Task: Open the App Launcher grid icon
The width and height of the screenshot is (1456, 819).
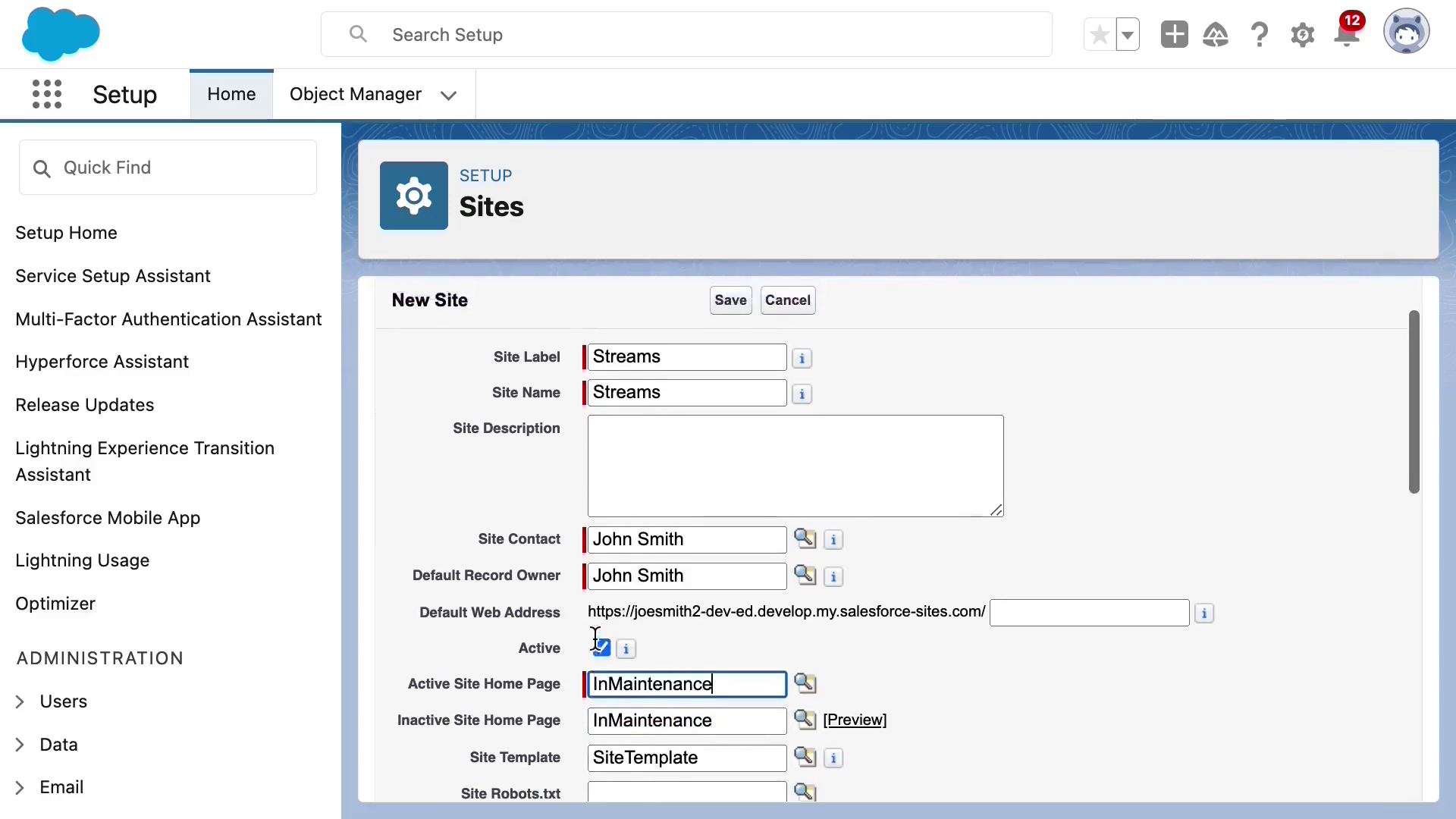Action: (47, 95)
